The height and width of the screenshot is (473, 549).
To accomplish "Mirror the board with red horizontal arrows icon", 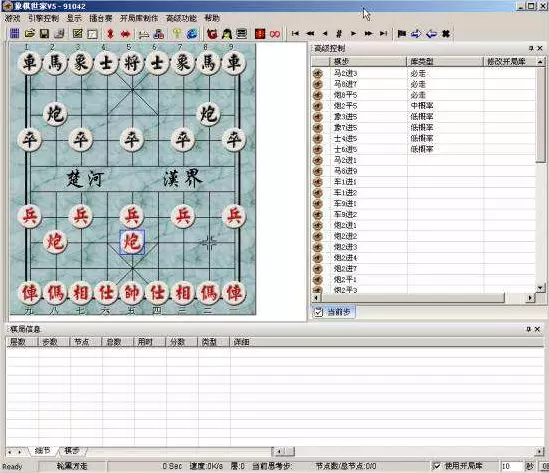I will click(125, 34).
